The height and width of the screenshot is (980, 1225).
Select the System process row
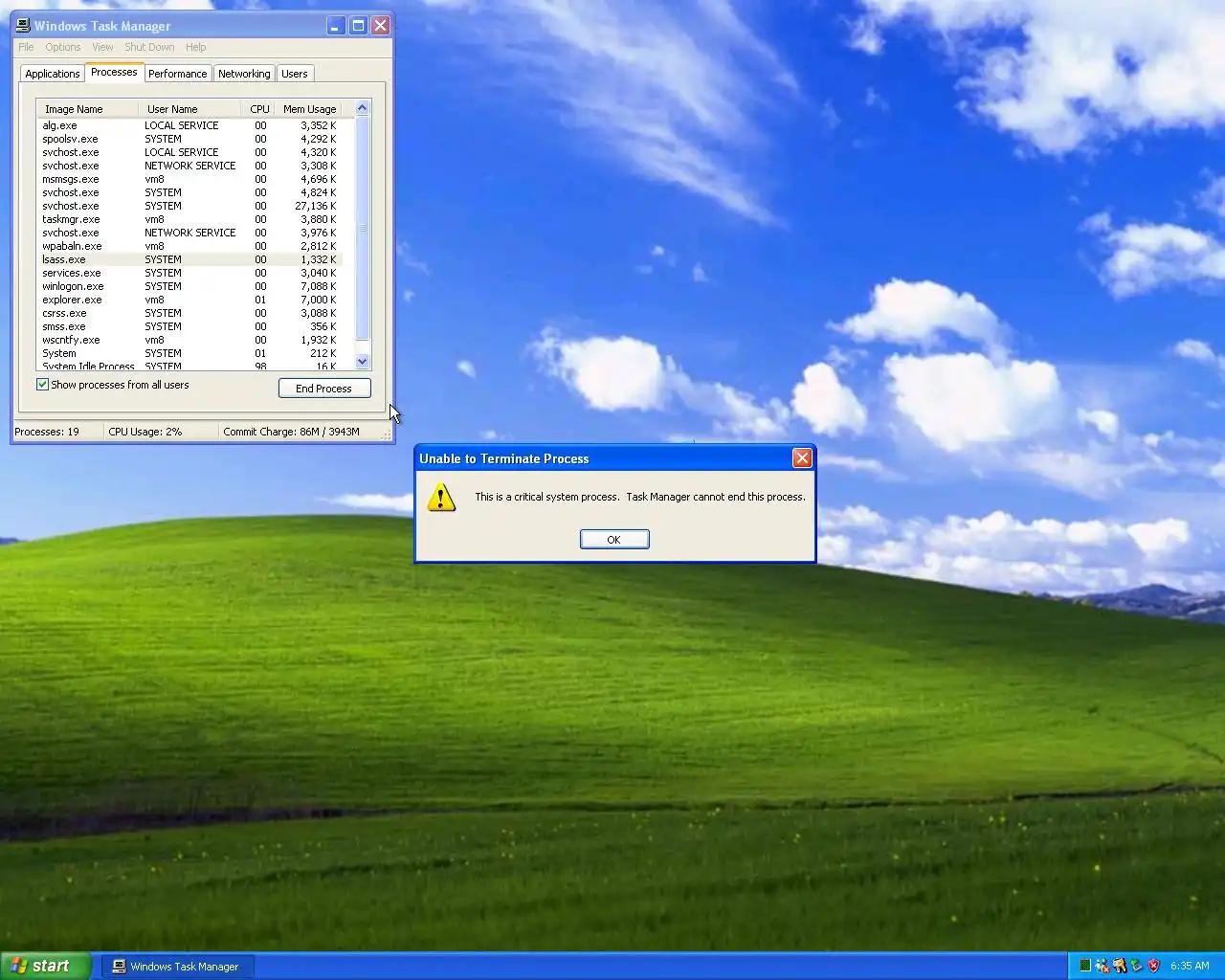[189, 353]
